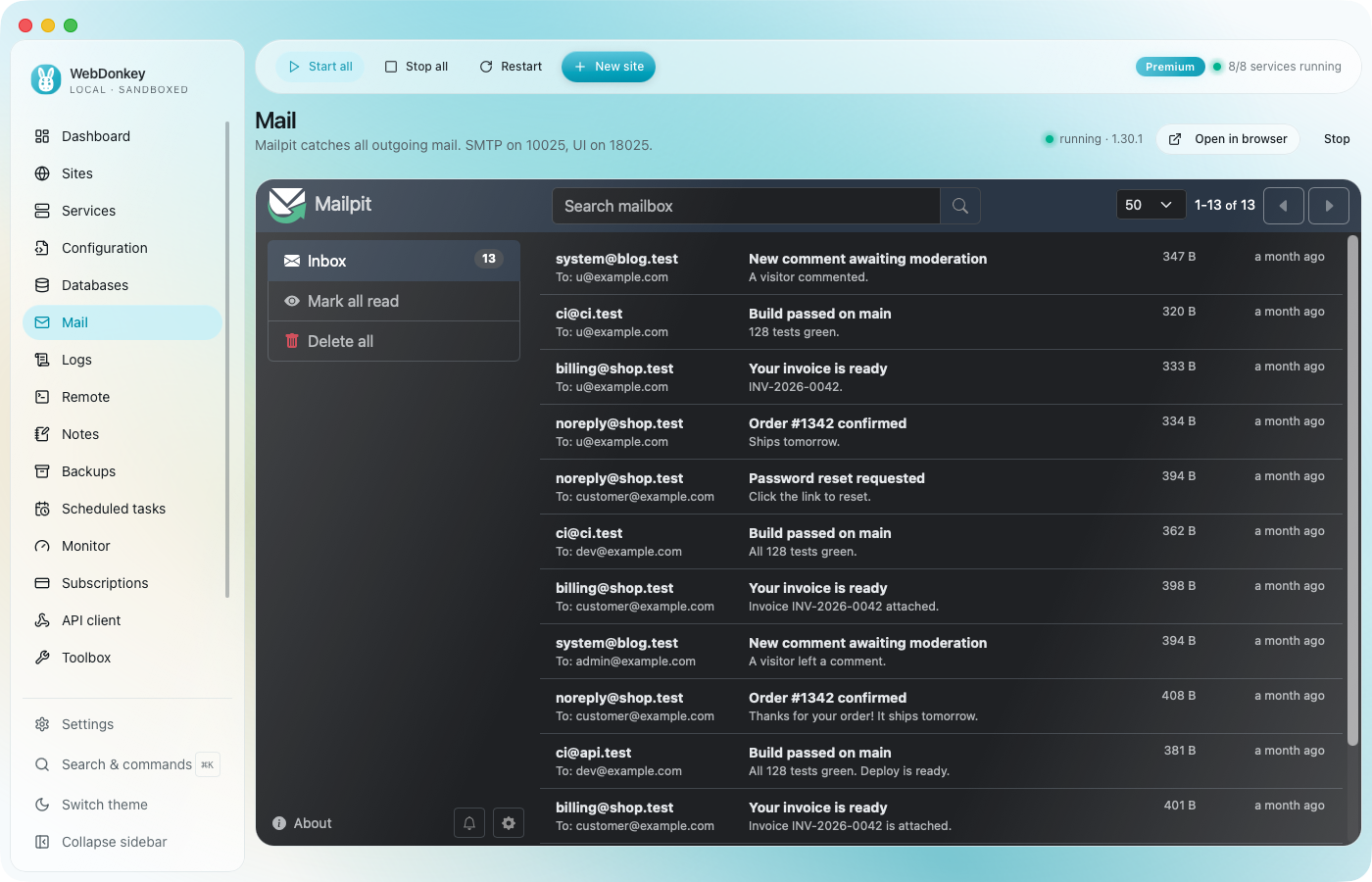The width and height of the screenshot is (1372, 882).
Task: Open Configuration from the sidebar
Action: click(122, 248)
